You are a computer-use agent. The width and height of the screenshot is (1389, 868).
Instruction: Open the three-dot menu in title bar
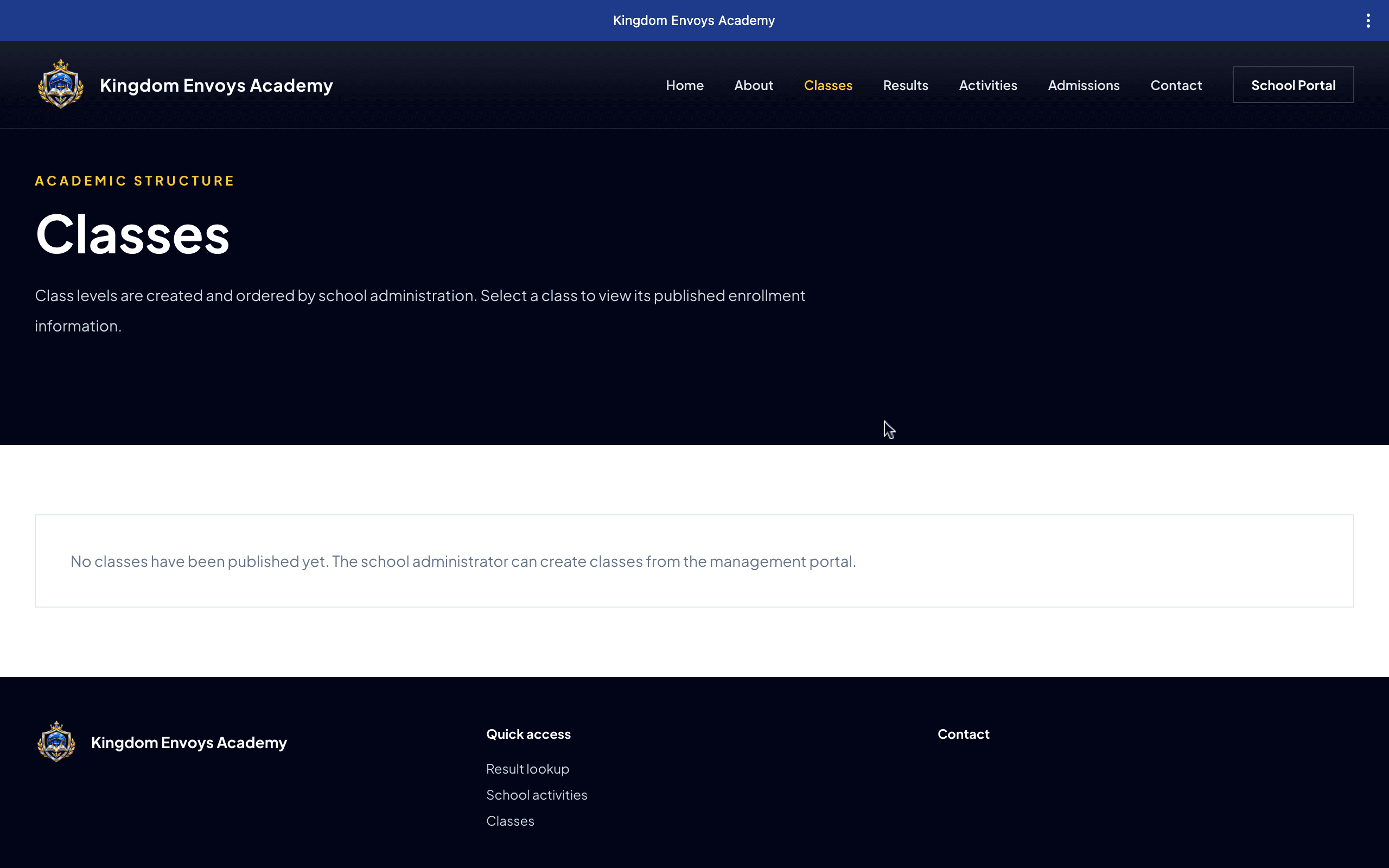click(1368, 21)
